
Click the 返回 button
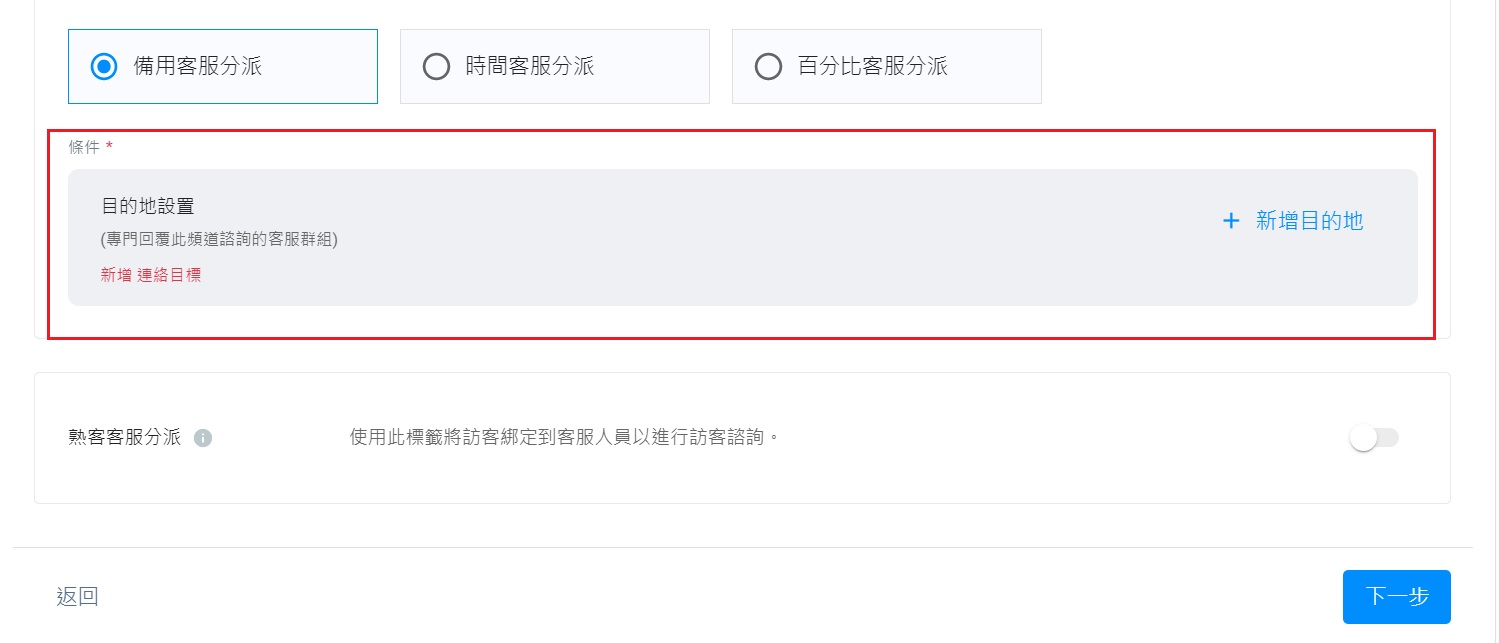point(77,597)
